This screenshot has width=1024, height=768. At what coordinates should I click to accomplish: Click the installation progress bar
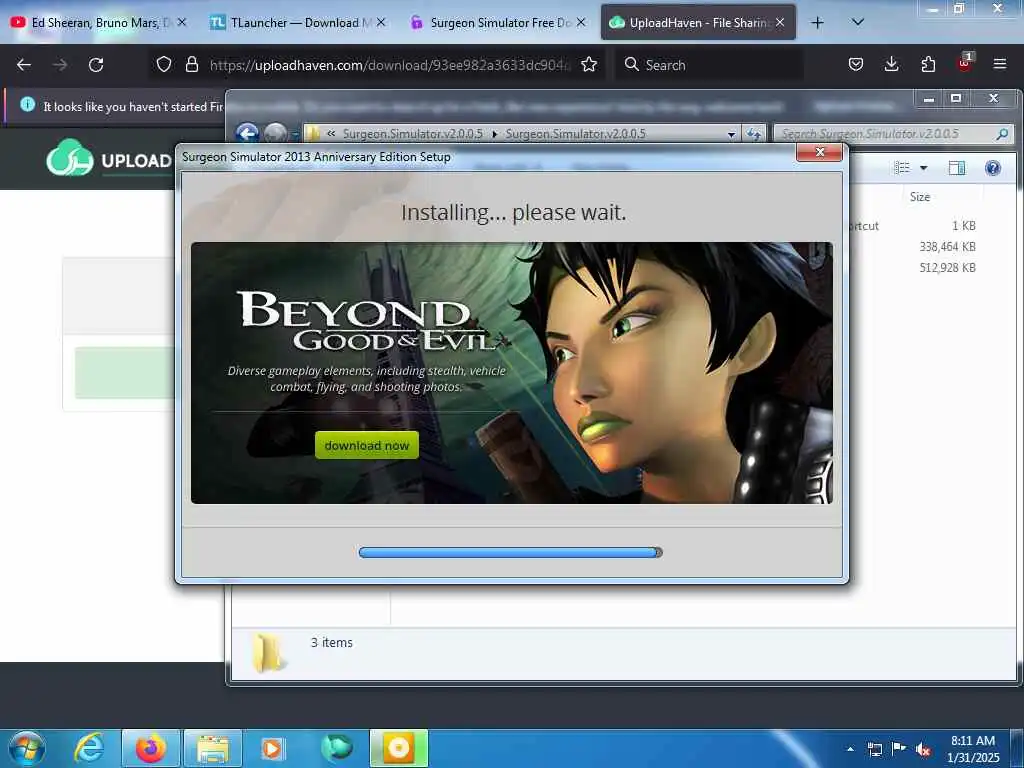click(x=511, y=552)
